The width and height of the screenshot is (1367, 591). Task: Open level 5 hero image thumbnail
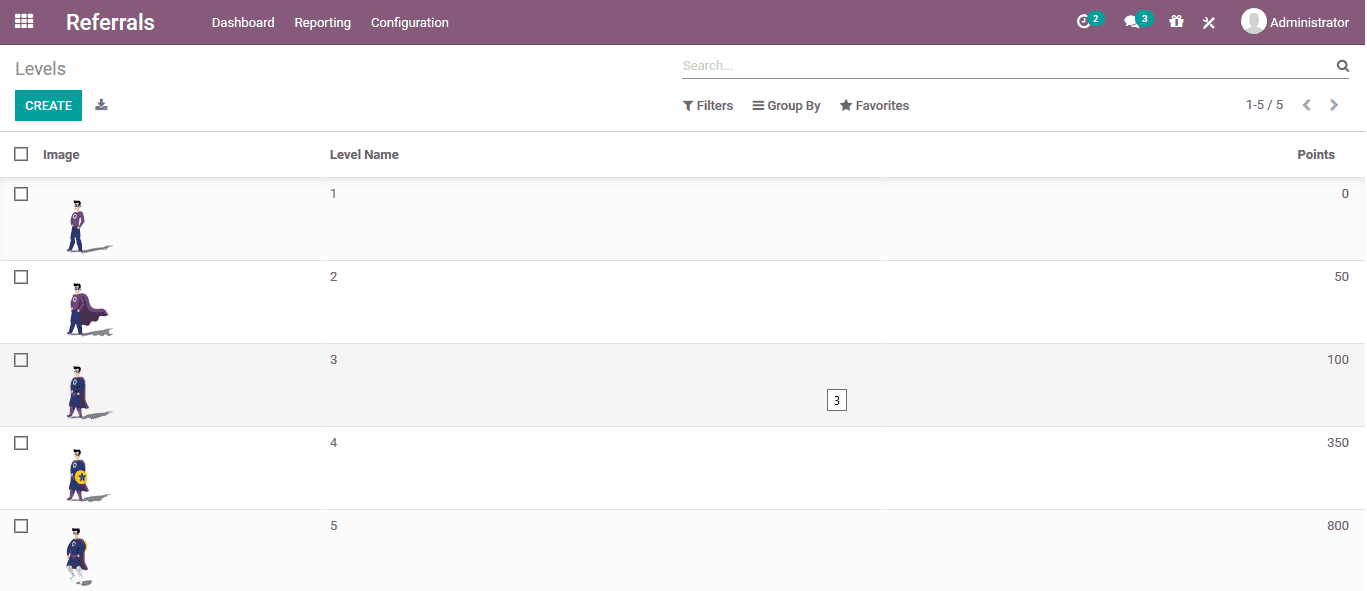pos(80,555)
